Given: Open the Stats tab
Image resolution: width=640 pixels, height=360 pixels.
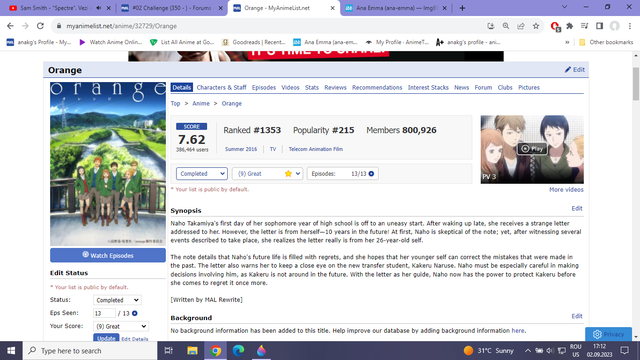Looking at the screenshot, I should pyautogui.click(x=312, y=87).
